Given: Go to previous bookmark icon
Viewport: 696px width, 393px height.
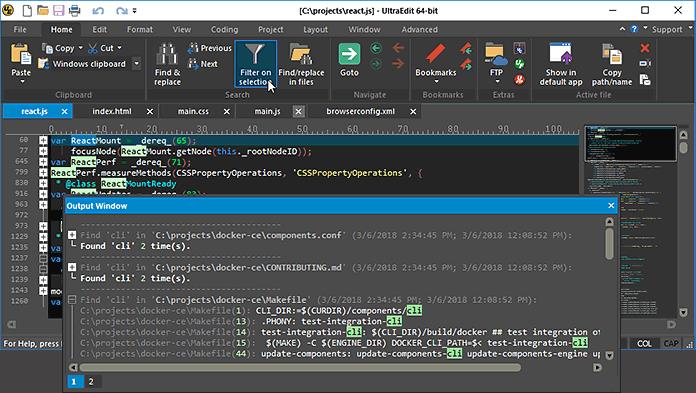Looking at the screenshot, I should [466, 48].
